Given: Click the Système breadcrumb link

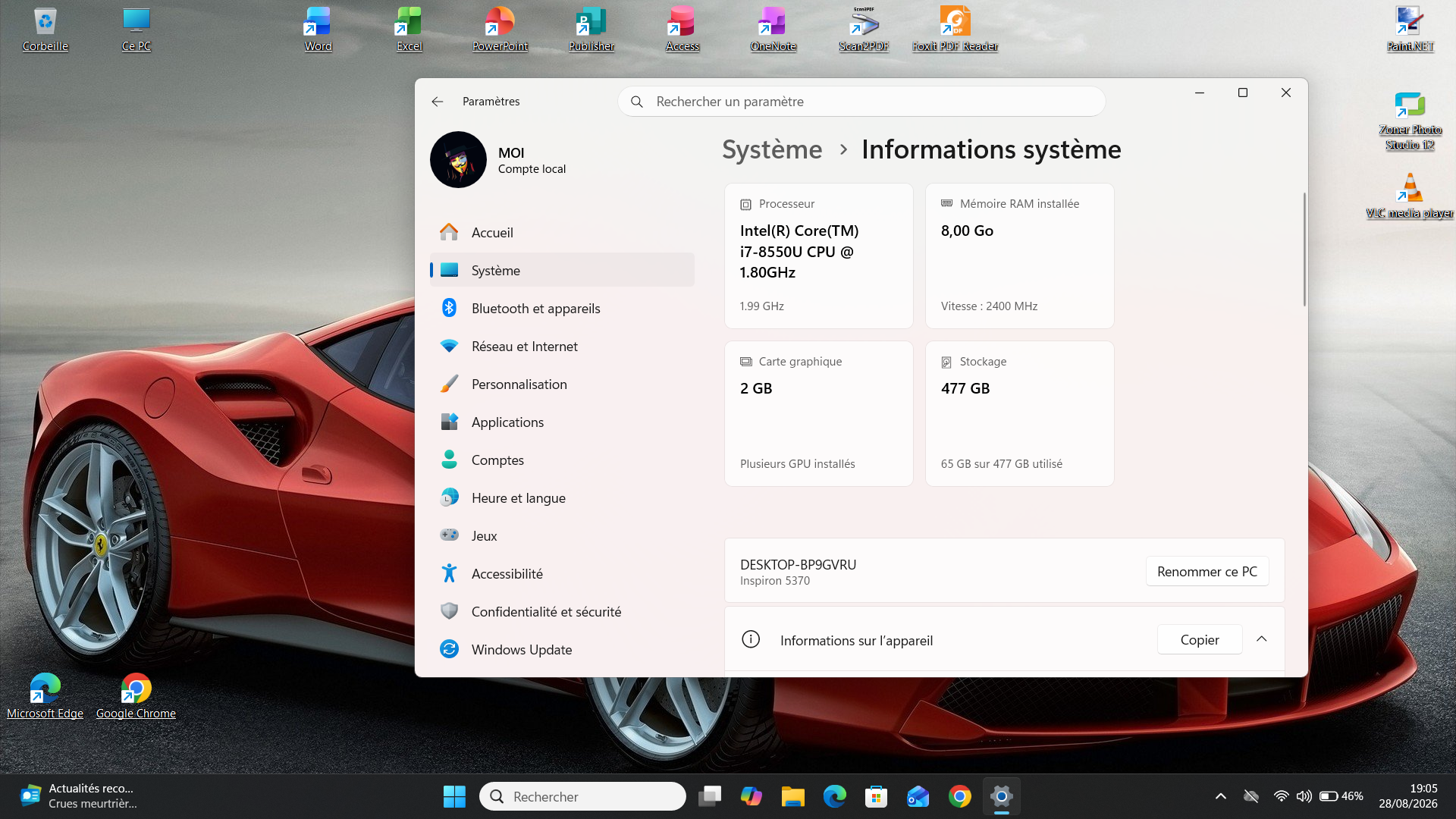Looking at the screenshot, I should pyautogui.click(x=772, y=149).
